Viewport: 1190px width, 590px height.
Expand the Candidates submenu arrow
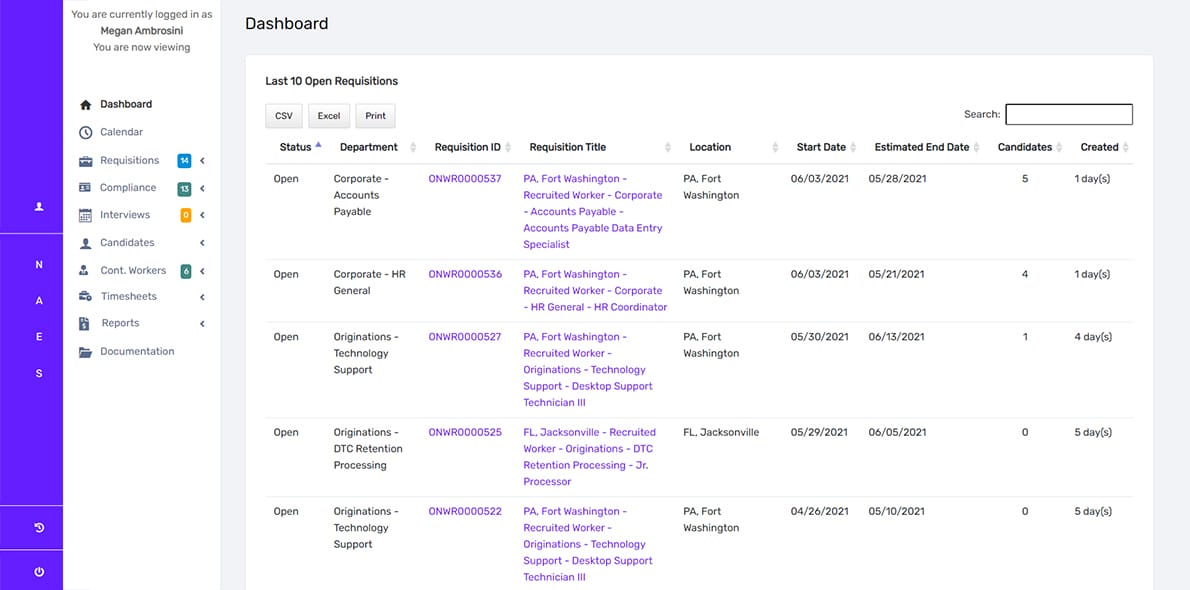coord(202,243)
